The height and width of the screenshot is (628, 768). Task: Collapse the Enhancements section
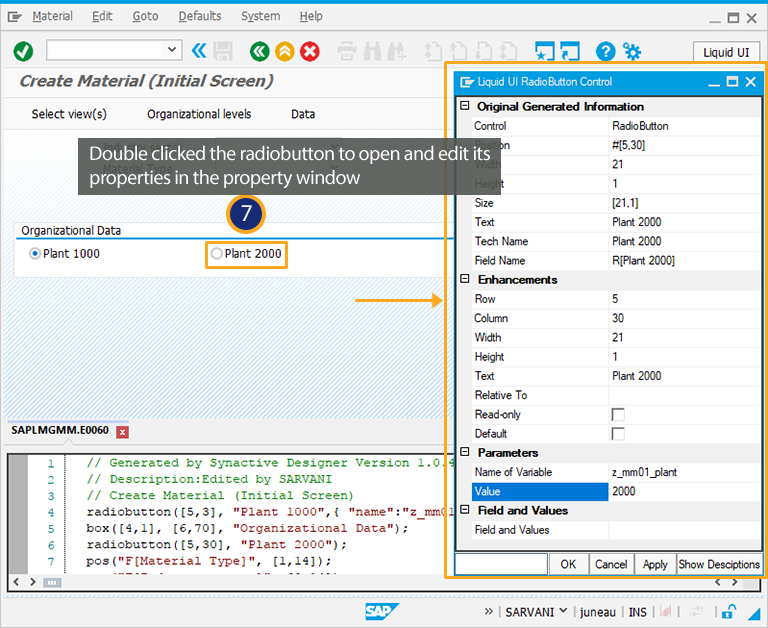[x=465, y=279]
